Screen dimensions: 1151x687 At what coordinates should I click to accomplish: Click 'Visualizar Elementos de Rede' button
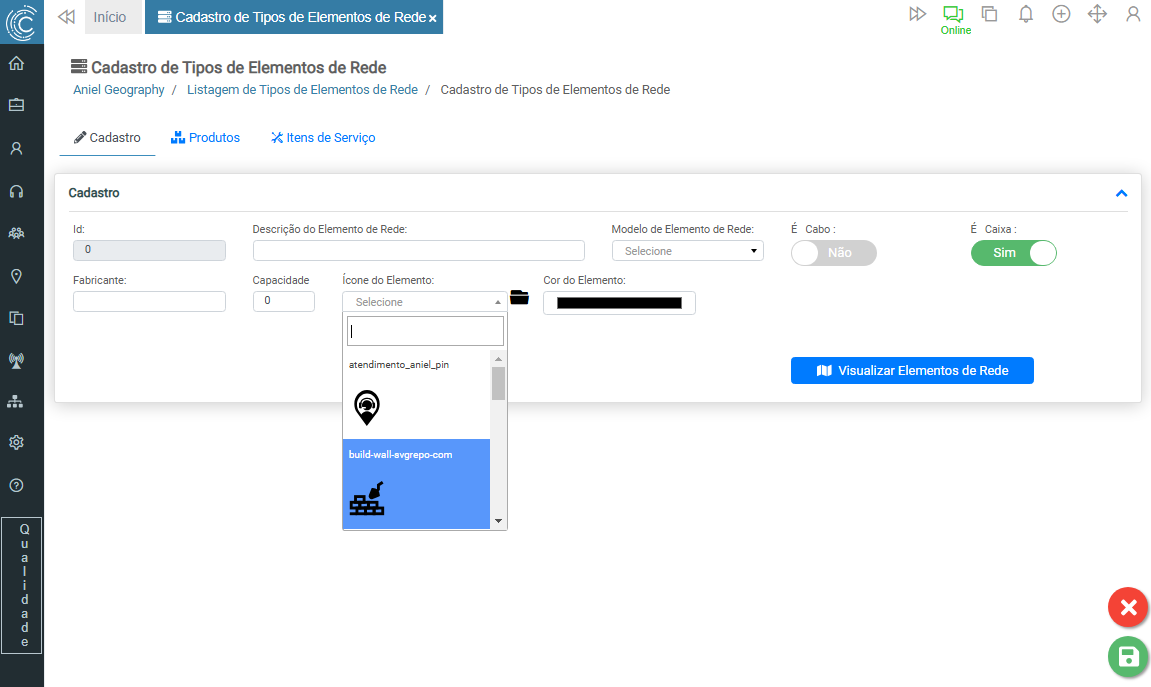[911, 371]
